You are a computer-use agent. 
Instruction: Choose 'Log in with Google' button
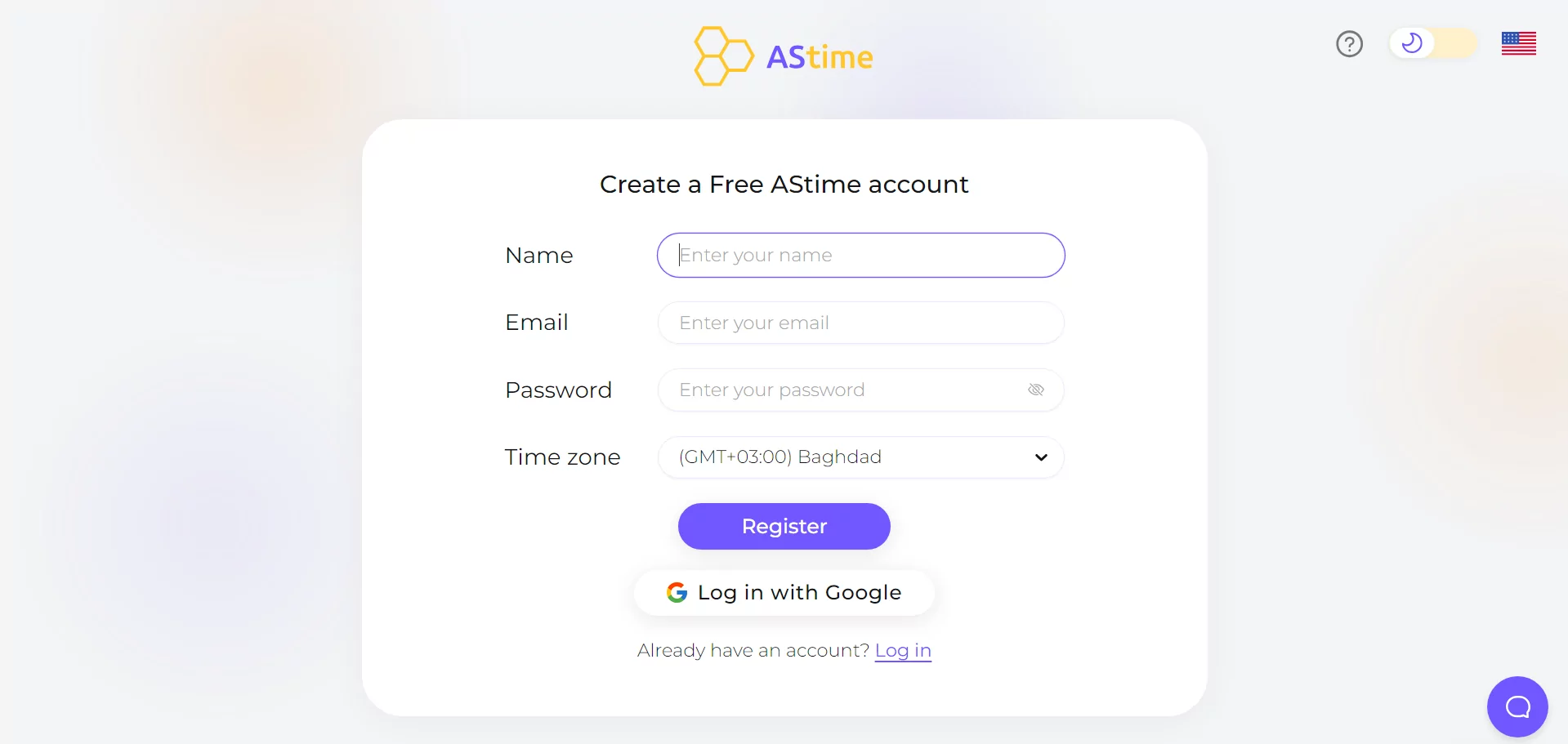pyautogui.click(x=784, y=593)
